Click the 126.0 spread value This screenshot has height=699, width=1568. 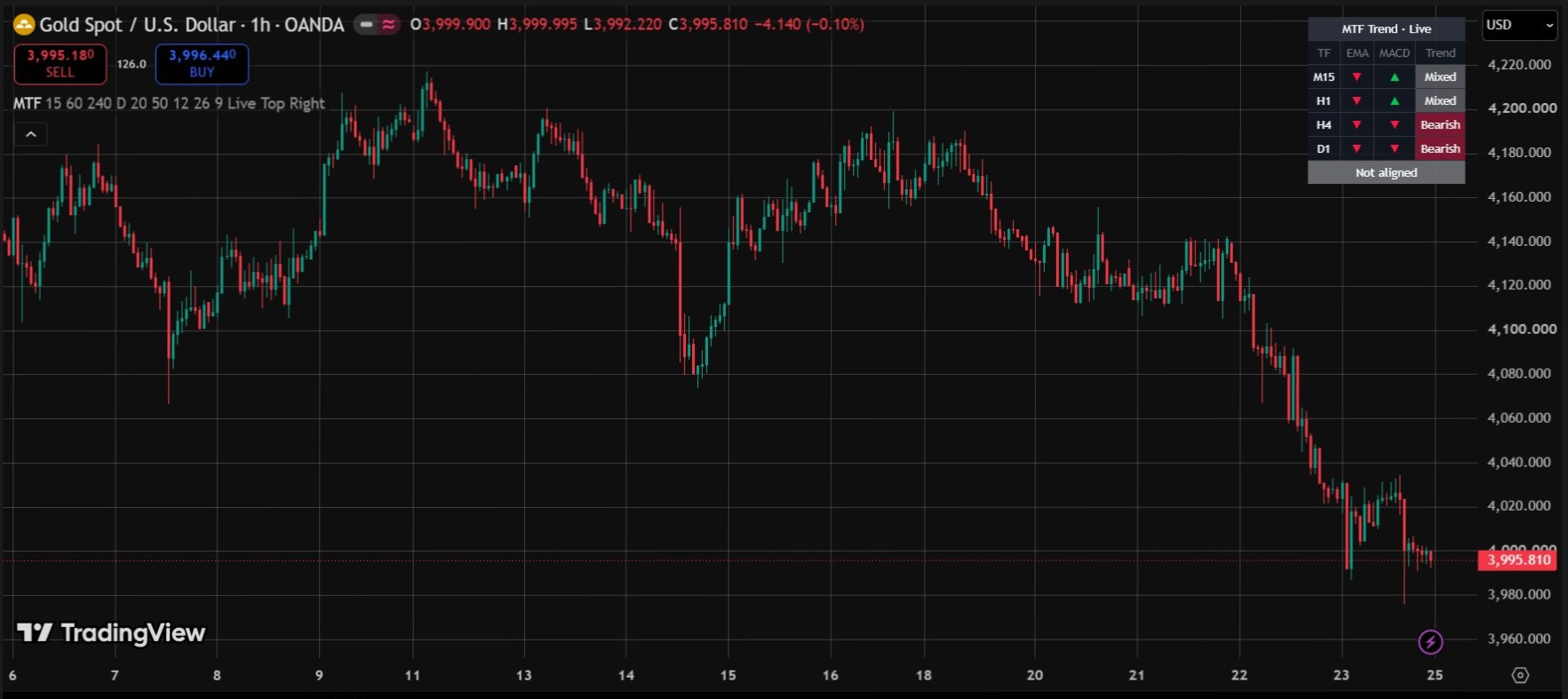tap(131, 64)
